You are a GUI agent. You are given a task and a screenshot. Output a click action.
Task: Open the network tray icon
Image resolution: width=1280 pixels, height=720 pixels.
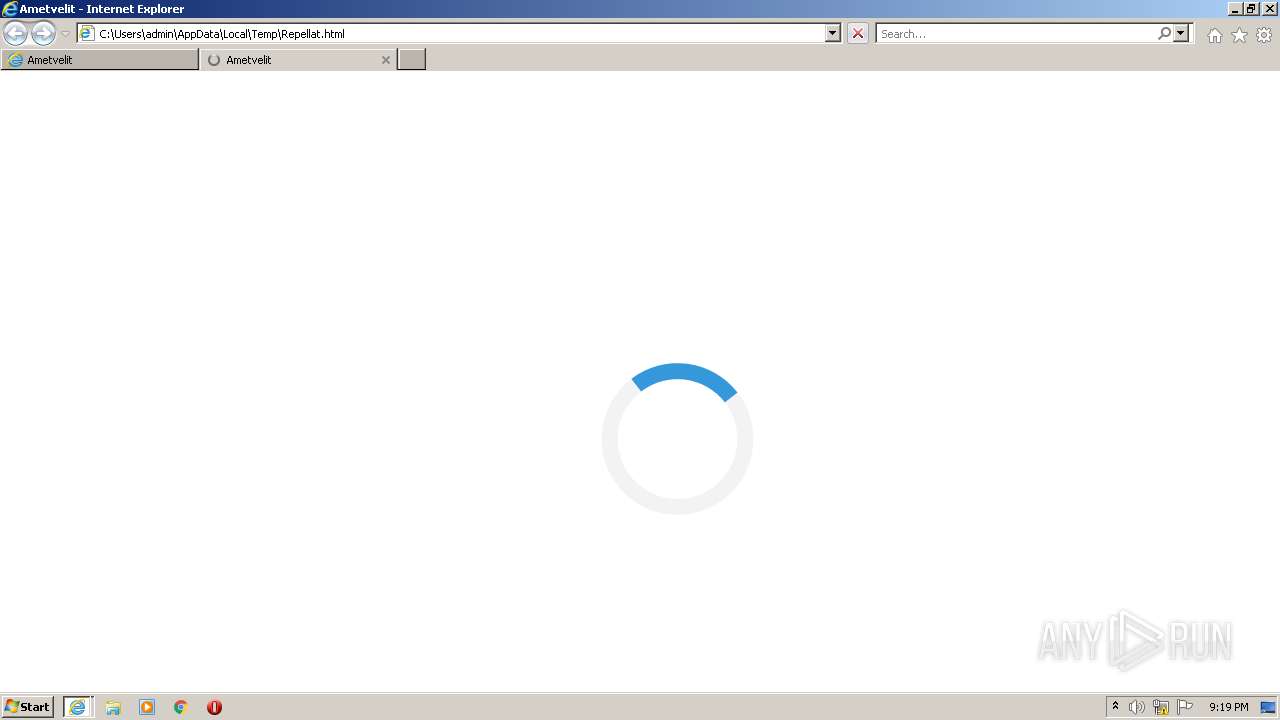point(1161,707)
